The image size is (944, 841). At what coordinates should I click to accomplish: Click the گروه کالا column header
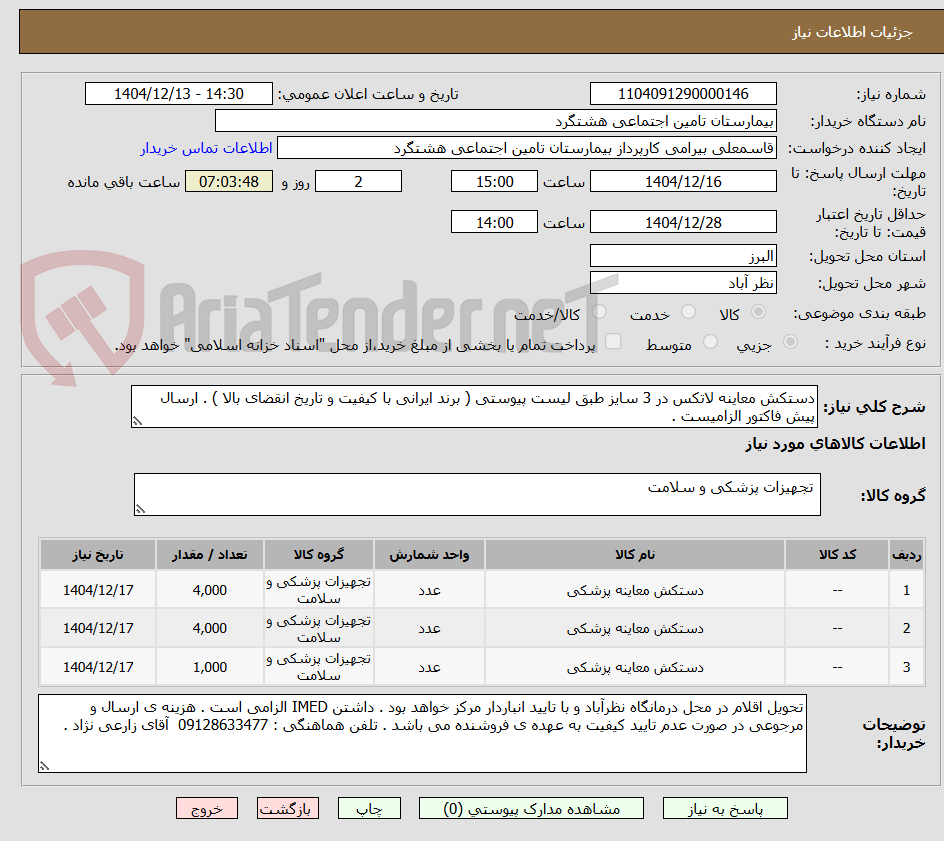[x=318, y=554]
